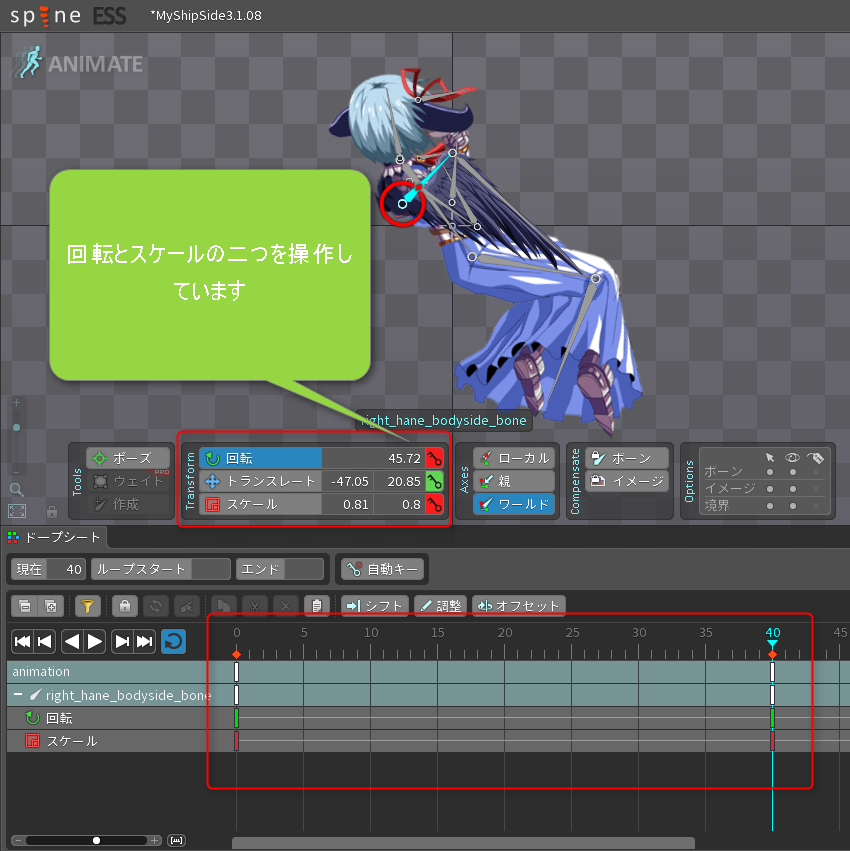Activate the トランスレート translate tool

pos(261,481)
